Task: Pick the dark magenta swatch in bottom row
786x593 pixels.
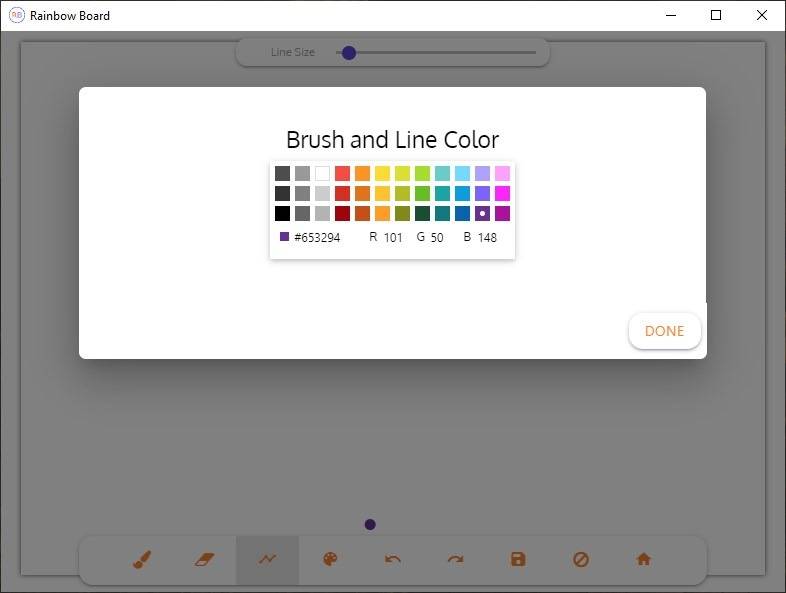Action: pyautogui.click(x=502, y=214)
